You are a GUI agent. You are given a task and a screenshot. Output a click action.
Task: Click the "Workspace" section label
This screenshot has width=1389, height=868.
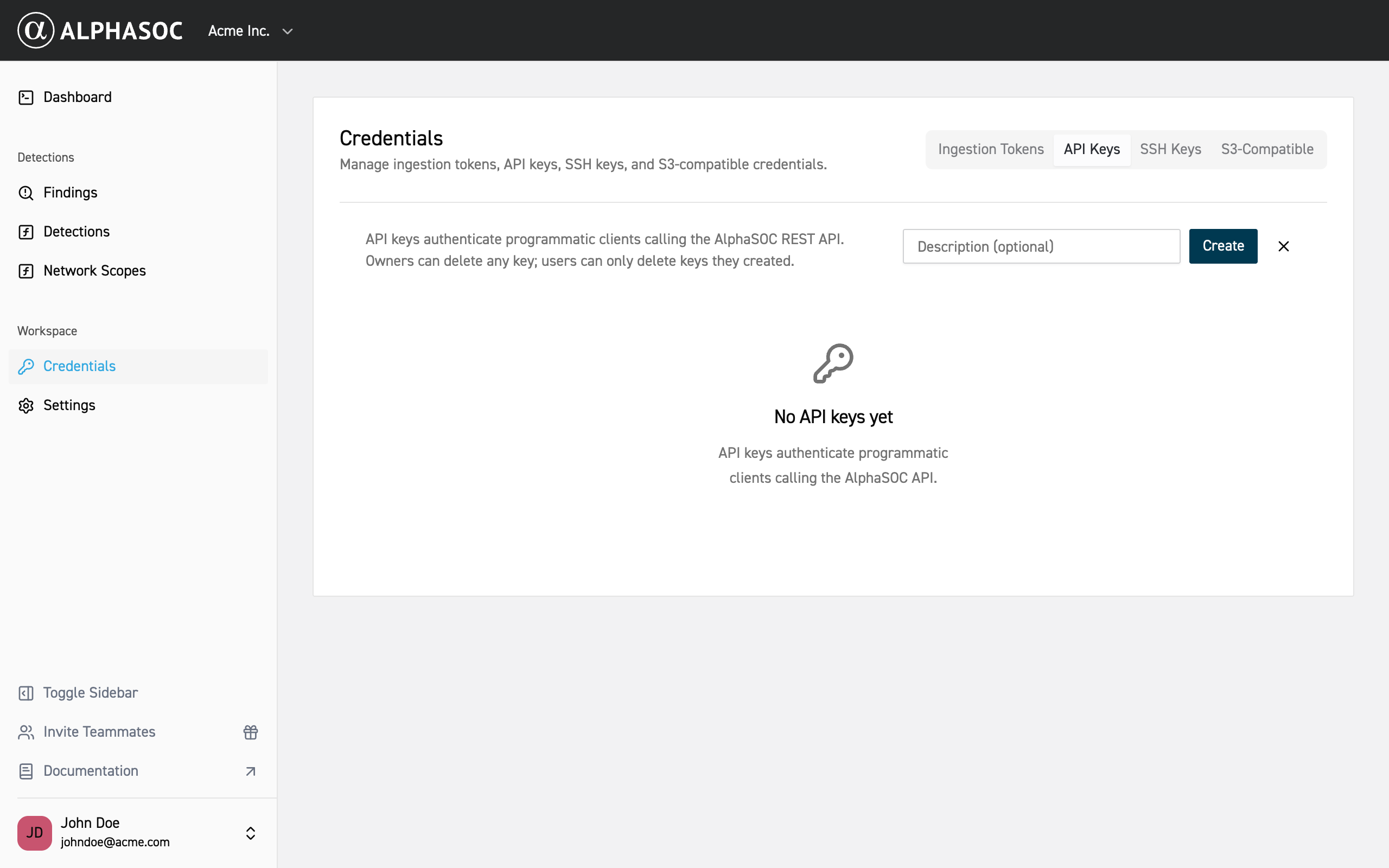click(x=47, y=331)
